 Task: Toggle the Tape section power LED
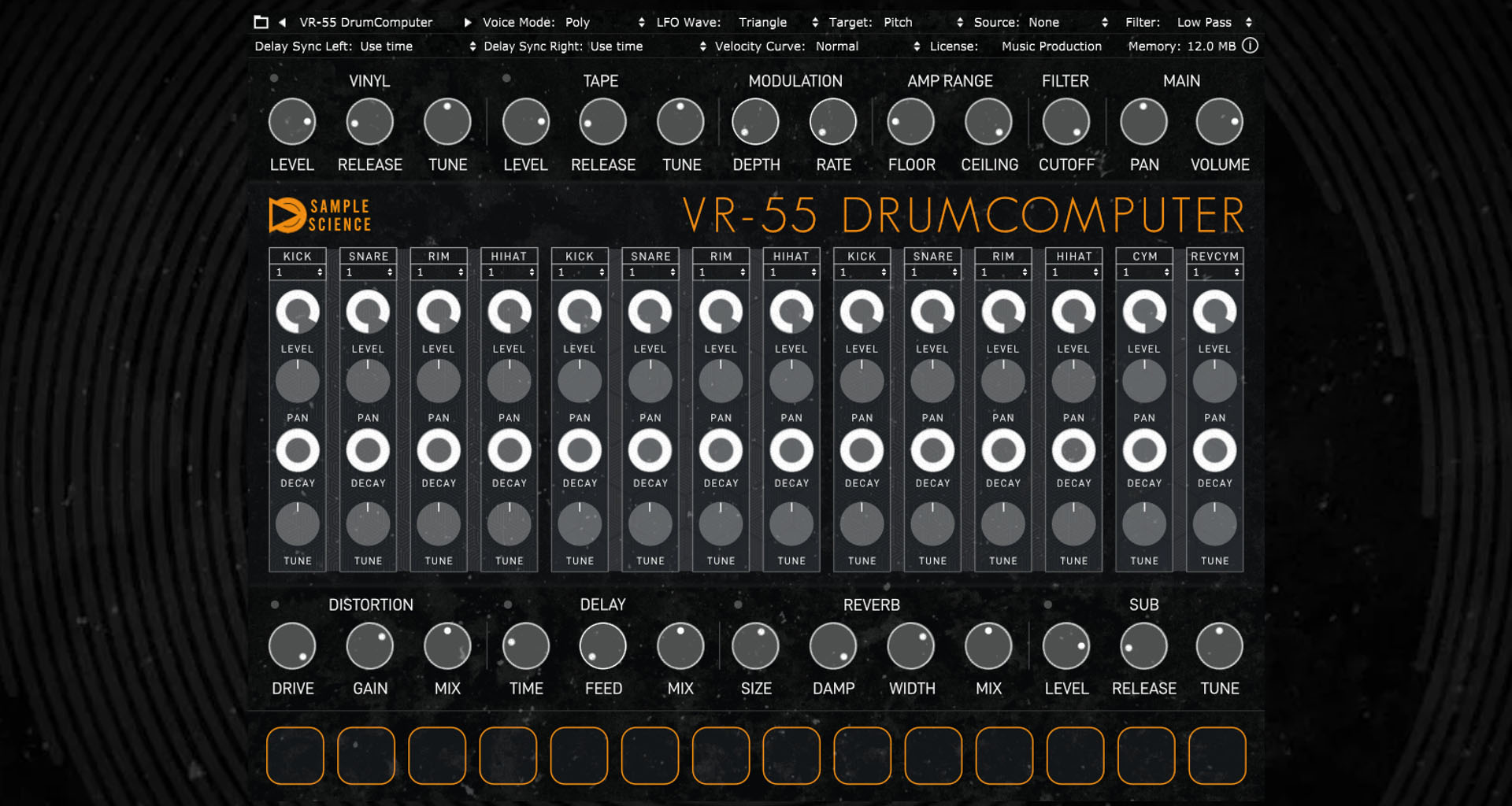(506, 78)
